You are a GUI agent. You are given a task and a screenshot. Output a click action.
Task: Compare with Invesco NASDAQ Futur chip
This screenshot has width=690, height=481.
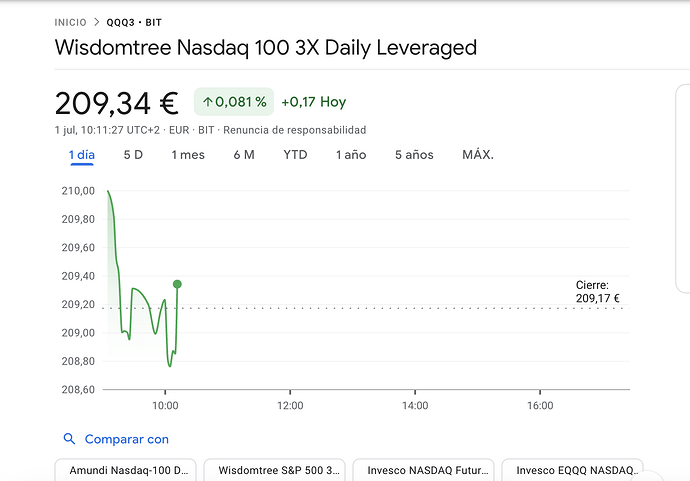(423, 470)
